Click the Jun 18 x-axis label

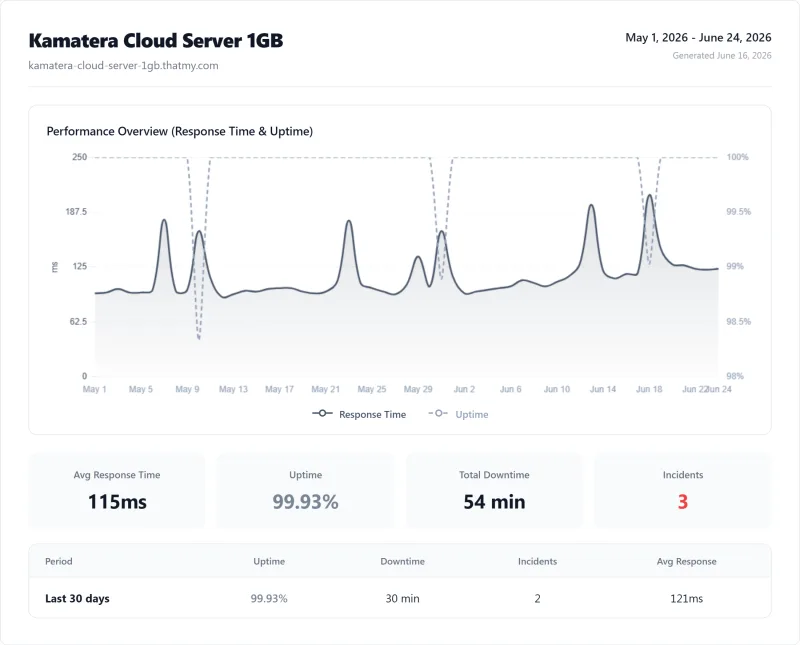[649, 389]
